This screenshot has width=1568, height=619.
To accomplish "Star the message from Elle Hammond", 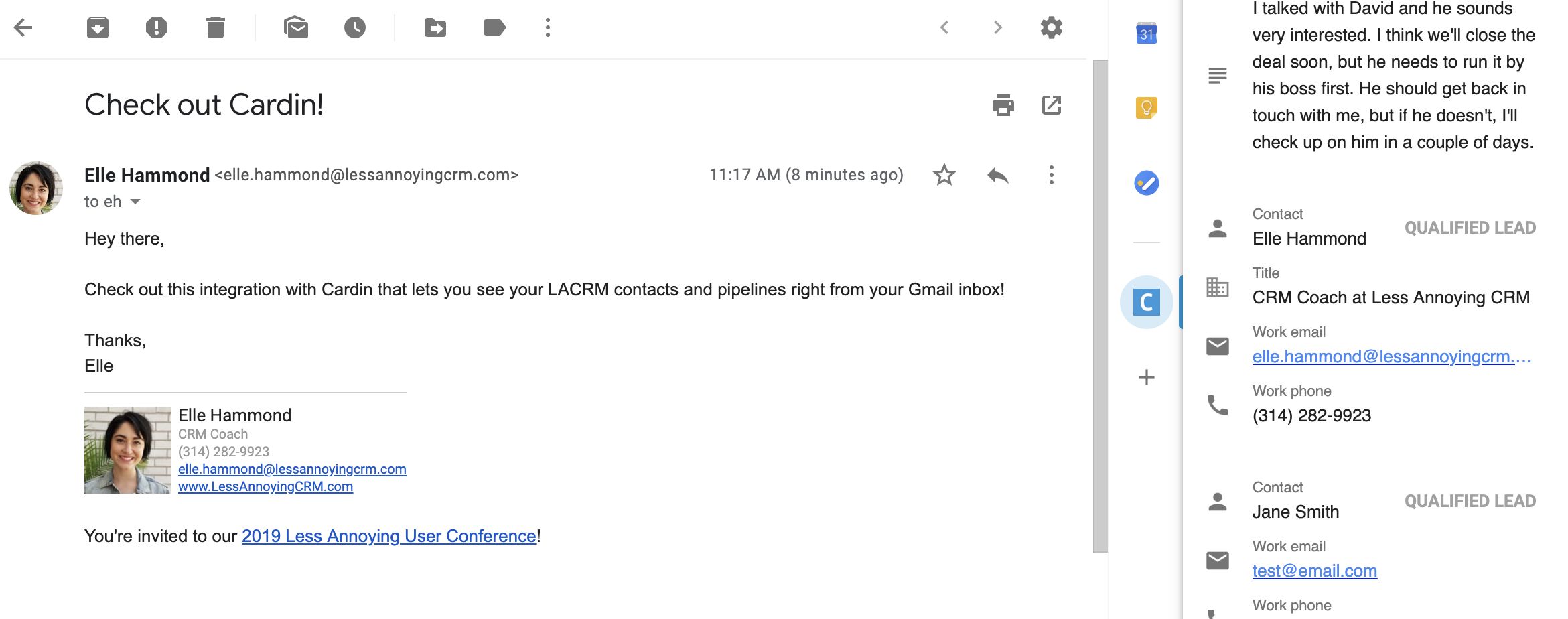I will click(x=944, y=175).
